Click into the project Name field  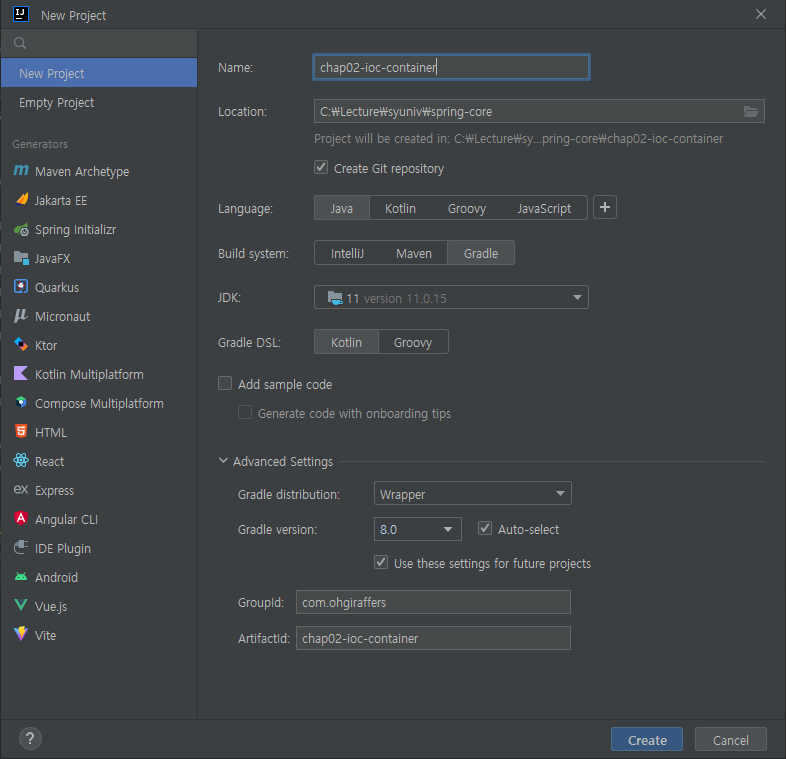coord(451,67)
